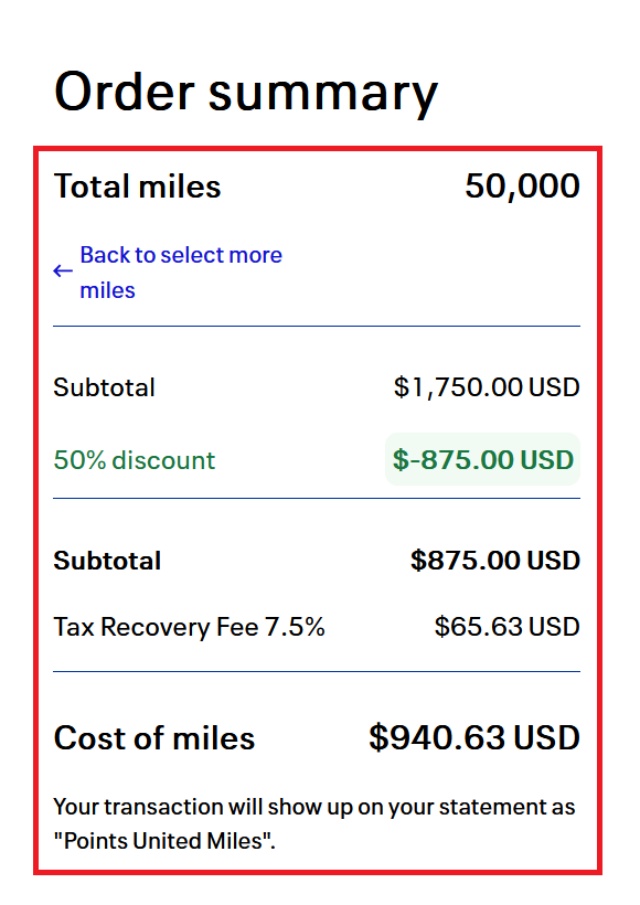Screen dimensions: 640x905
Task: Click the regular-weight Subtotal label above the discount
Action: point(104,387)
